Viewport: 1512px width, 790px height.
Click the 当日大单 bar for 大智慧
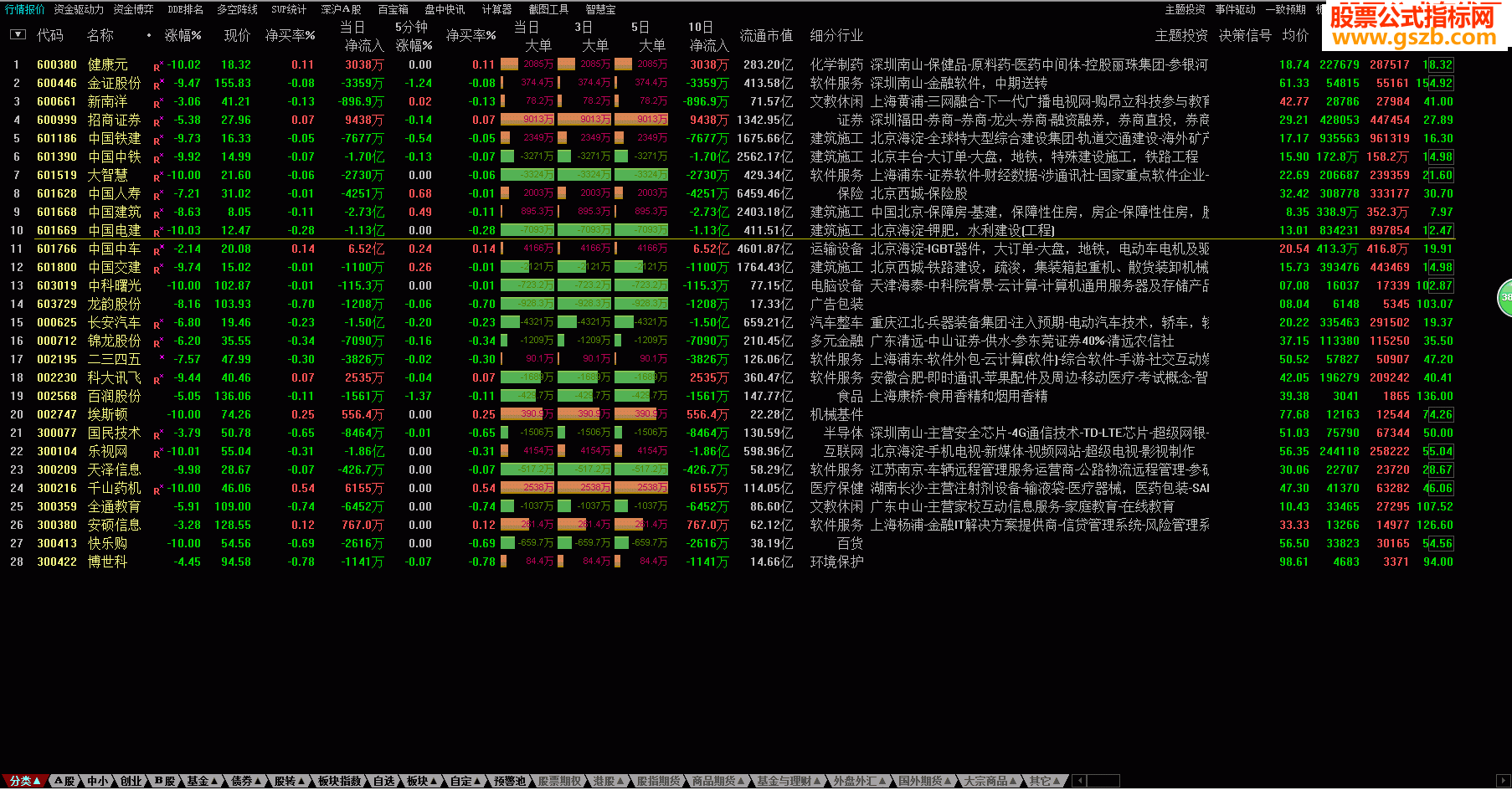(527, 175)
